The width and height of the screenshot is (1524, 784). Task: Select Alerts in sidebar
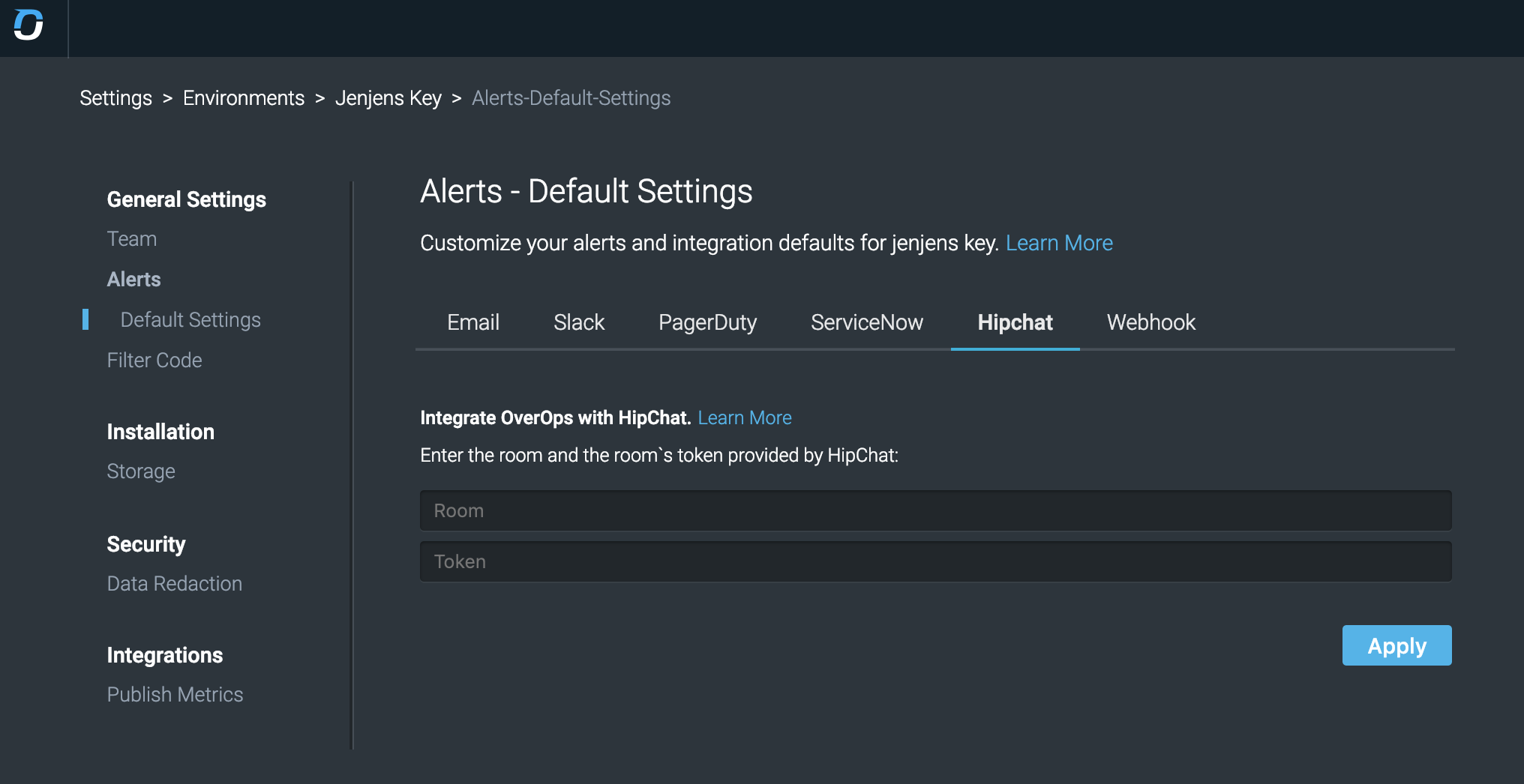click(134, 280)
